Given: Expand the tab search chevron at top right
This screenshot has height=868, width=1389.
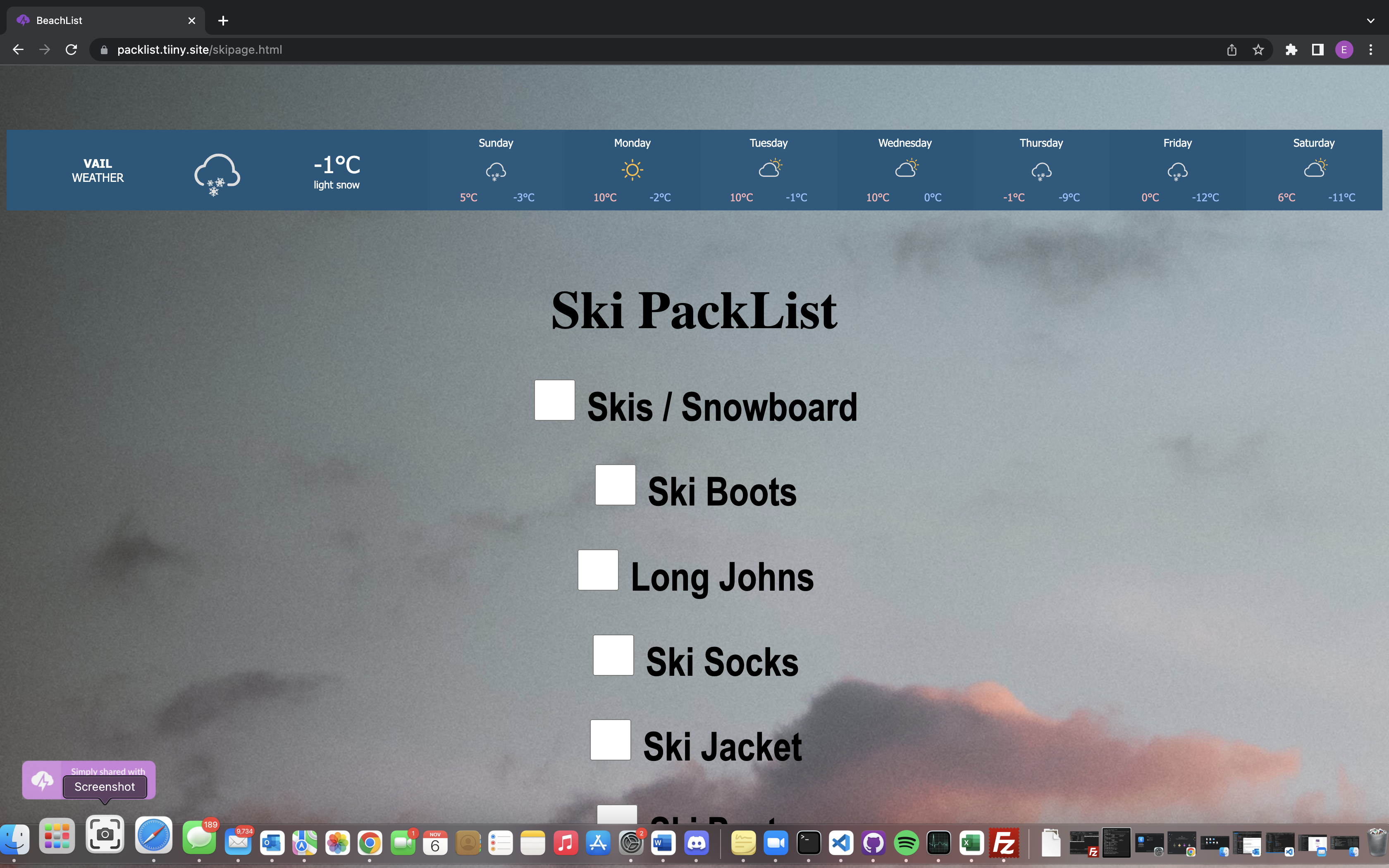Looking at the screenshot, I should [1371, 21].
